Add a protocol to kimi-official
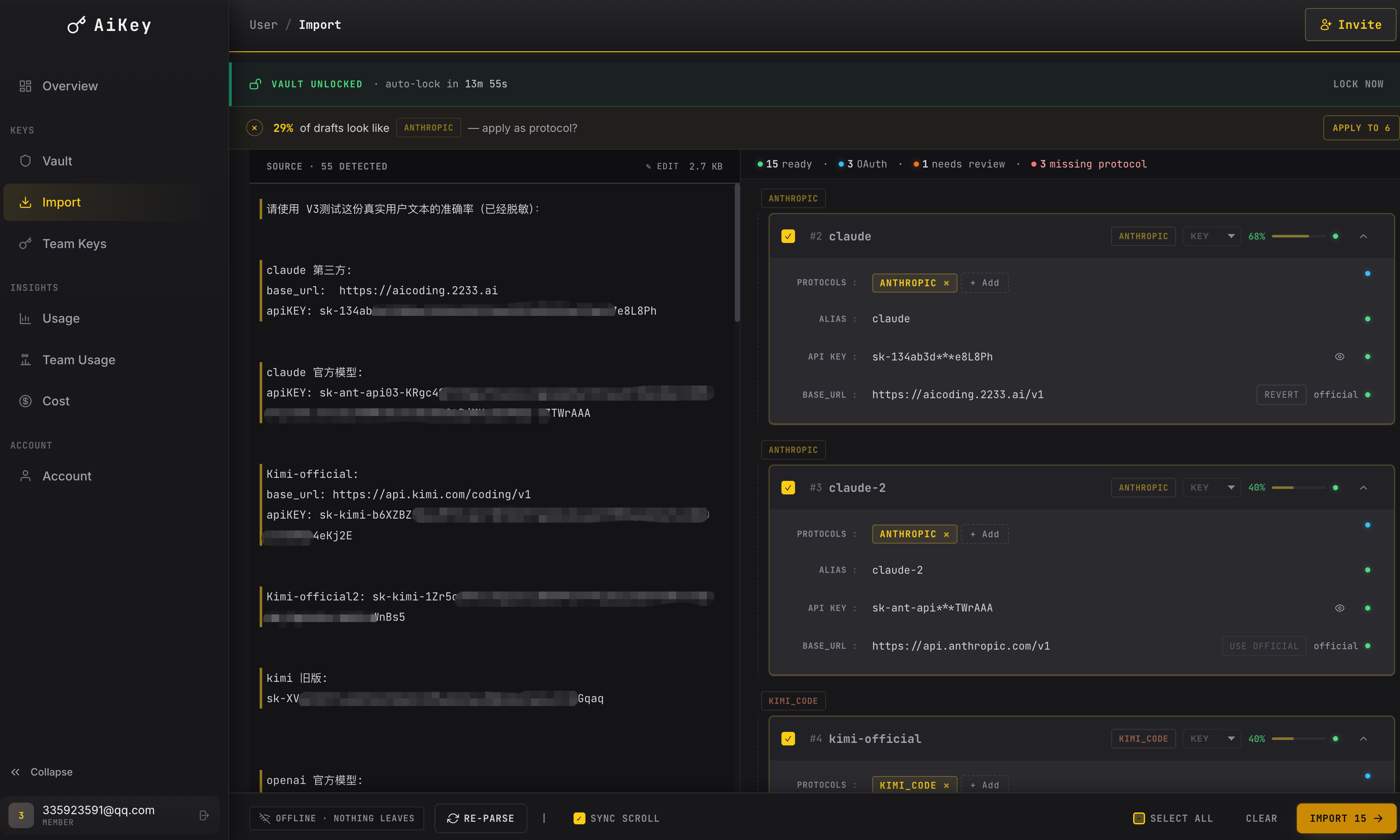 [984, 785]
